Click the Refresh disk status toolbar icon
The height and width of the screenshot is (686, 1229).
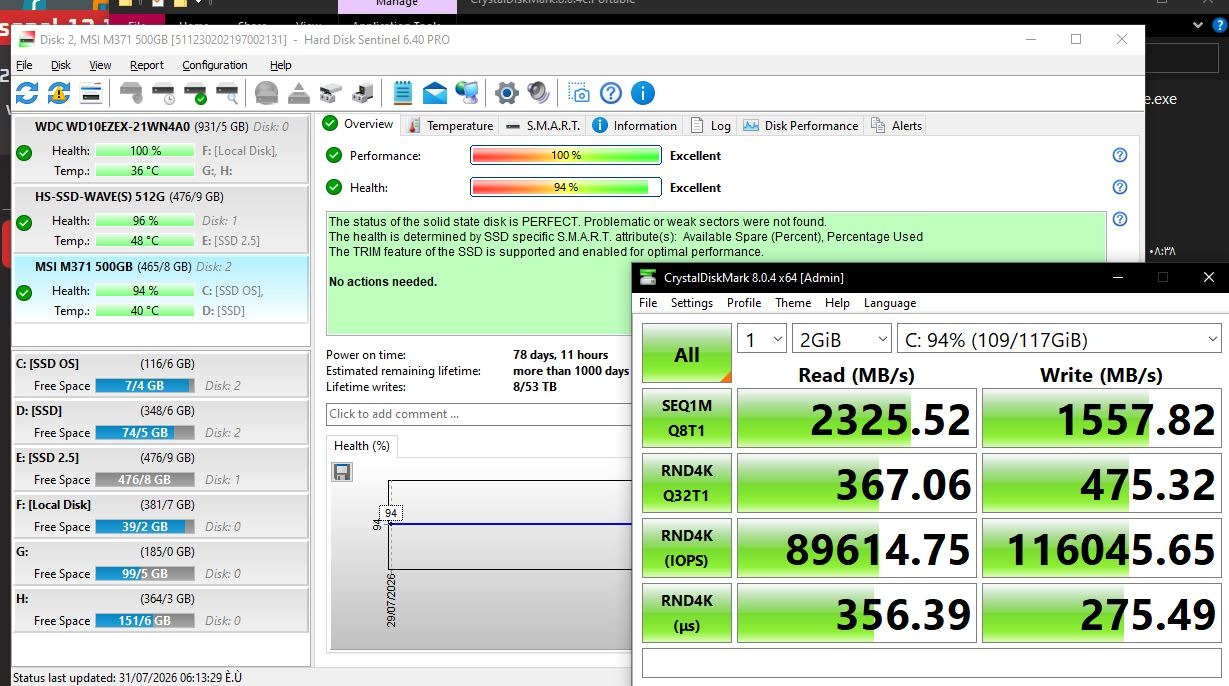pos(27,93)
